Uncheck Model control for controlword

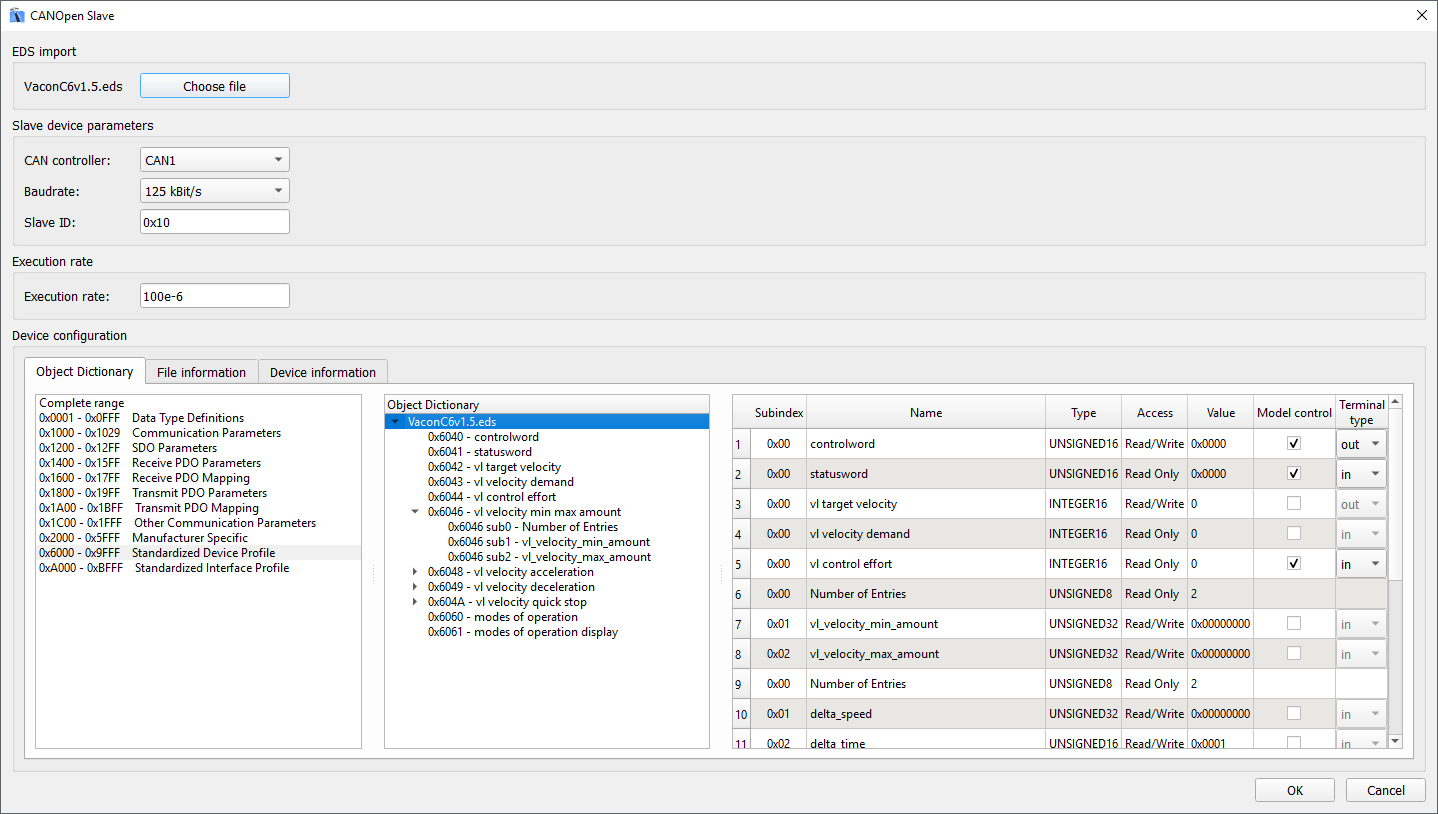(1294, 443)
